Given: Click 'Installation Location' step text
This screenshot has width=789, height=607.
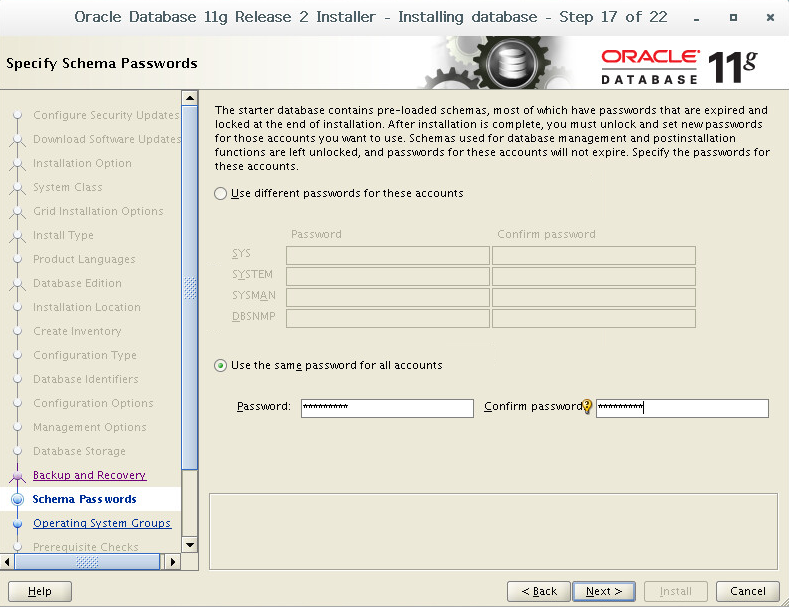Looking at the screenshot, I should coord(87,307).
